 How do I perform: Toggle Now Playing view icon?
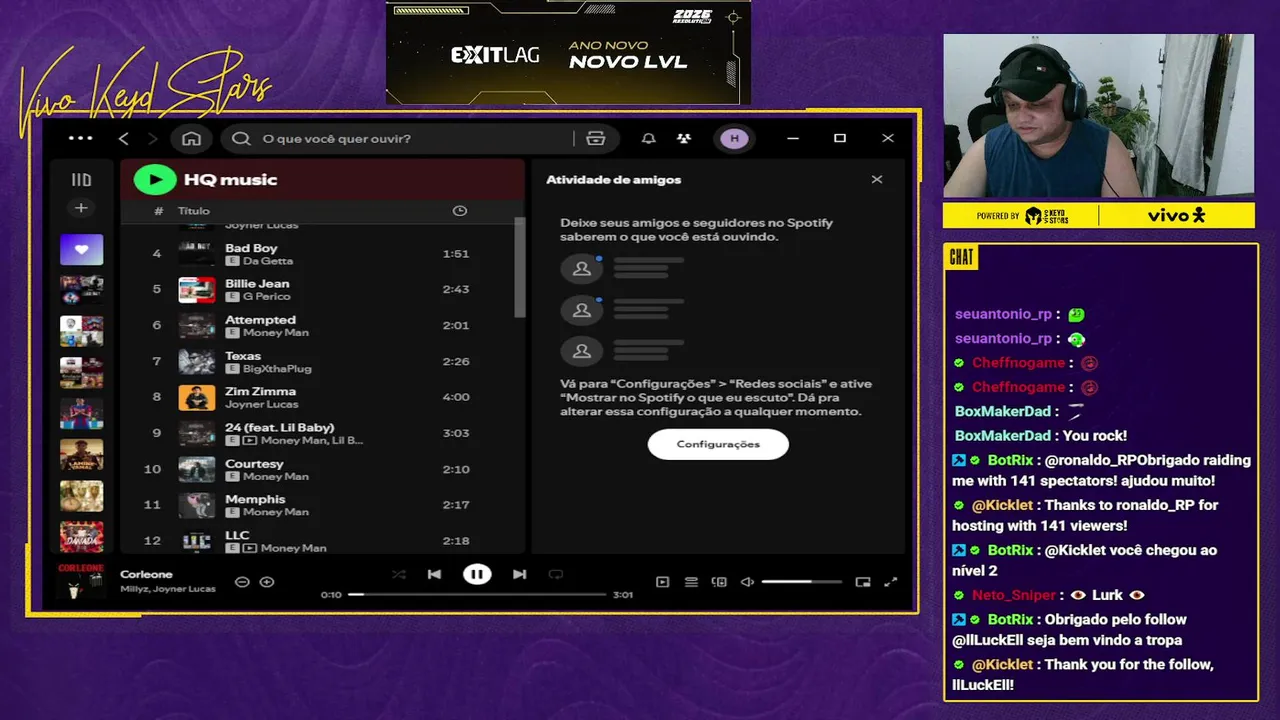(662, 582)
